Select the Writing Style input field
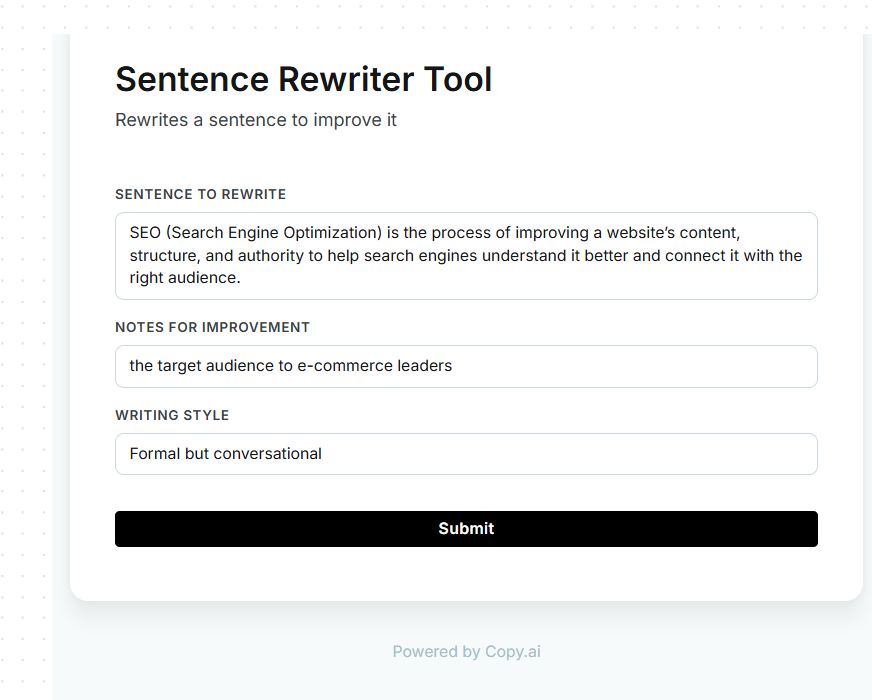 466,454
